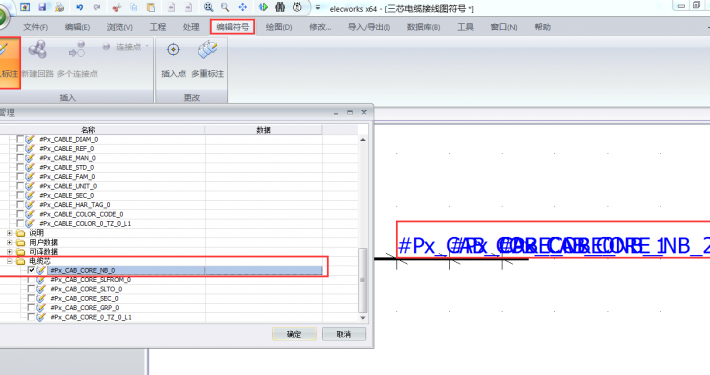Click the 确定 button
Screen dimensions: 710x375
click(x=294, y=334)
